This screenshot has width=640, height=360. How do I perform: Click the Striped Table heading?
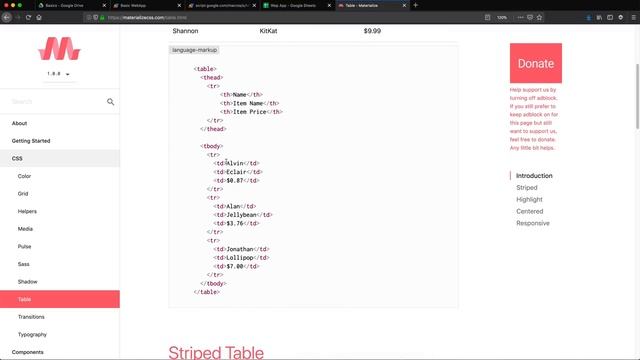click(216, 353)
